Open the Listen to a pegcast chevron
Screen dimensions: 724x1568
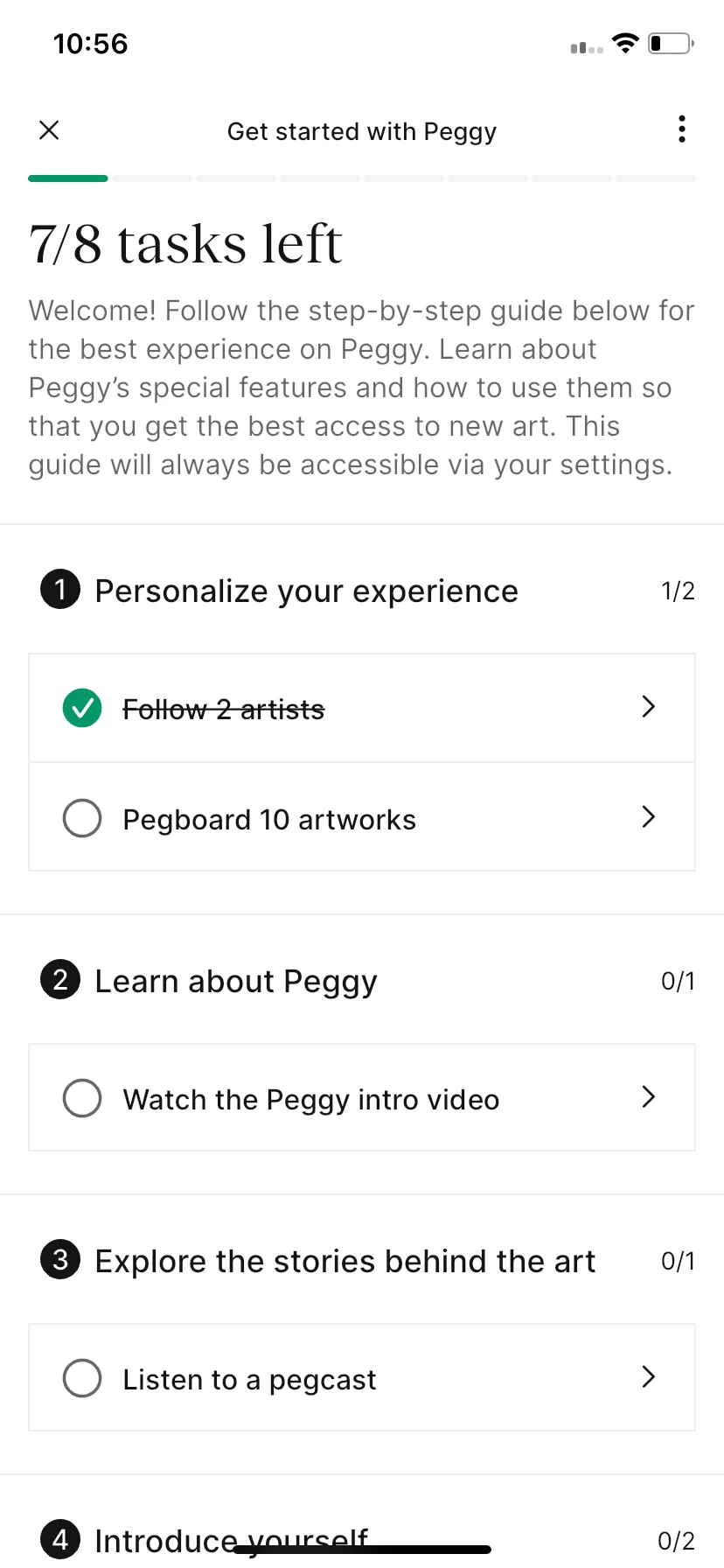coord(648,1376)
